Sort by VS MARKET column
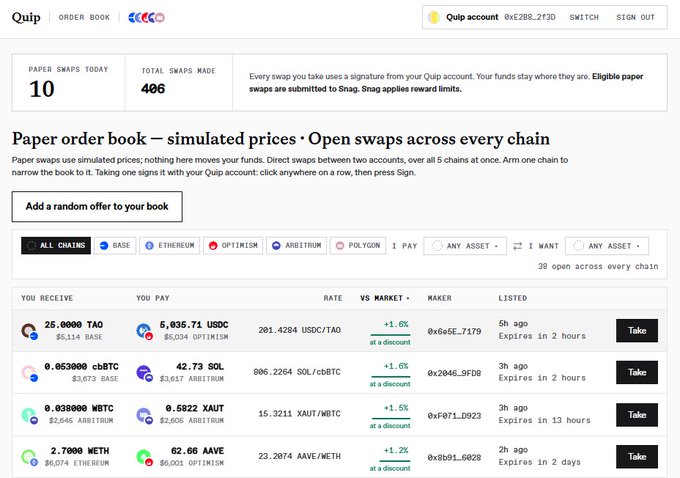 coord(384,298)
